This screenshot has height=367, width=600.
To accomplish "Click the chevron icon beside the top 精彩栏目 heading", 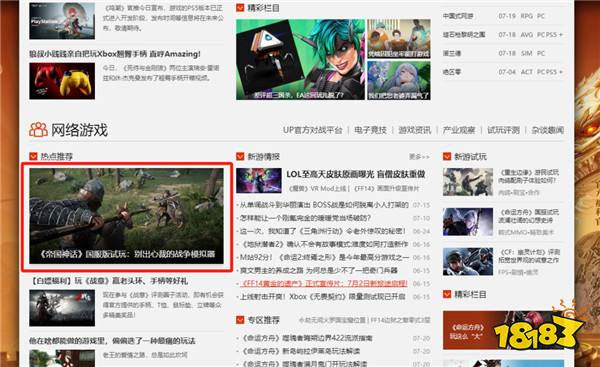I will [x=240, y=7].
